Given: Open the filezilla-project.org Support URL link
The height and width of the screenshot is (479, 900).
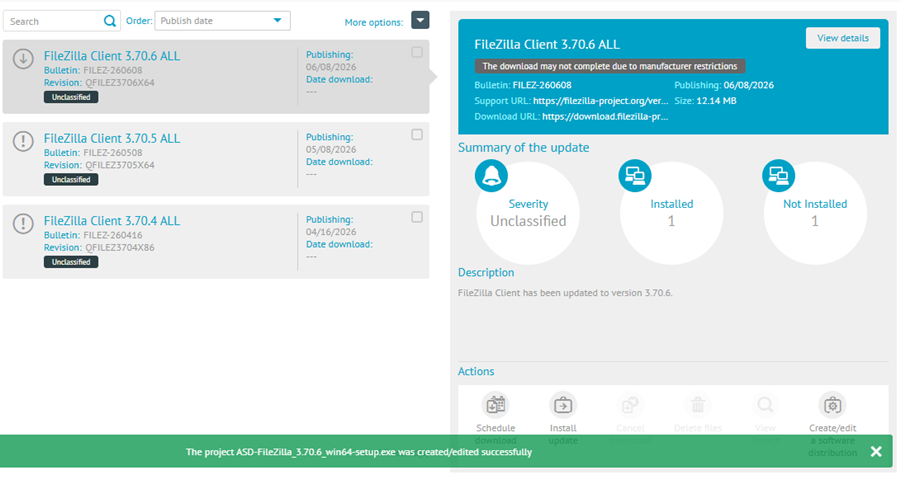Looking at the screenshot, I should click(600, 101).
